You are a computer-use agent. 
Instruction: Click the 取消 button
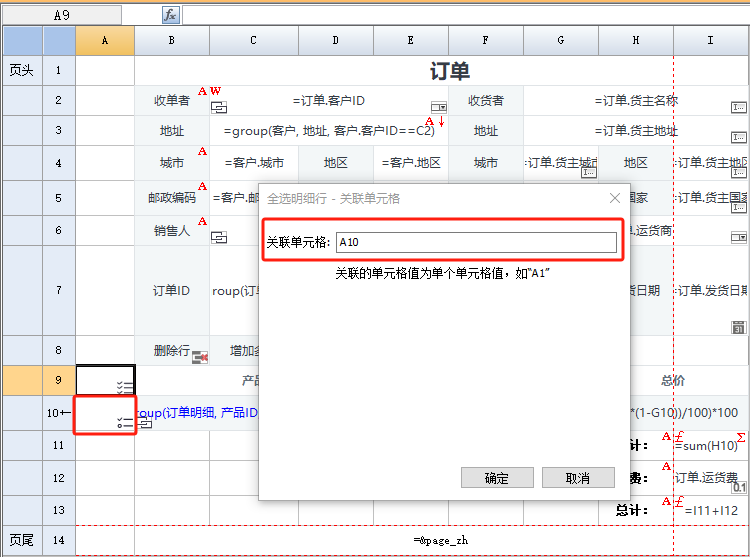pos(577,478)
